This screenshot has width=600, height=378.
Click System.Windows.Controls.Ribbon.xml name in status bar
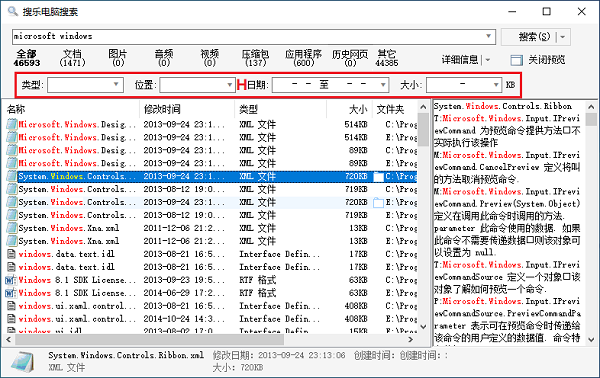pyautogui.click(x=126, y=355)
